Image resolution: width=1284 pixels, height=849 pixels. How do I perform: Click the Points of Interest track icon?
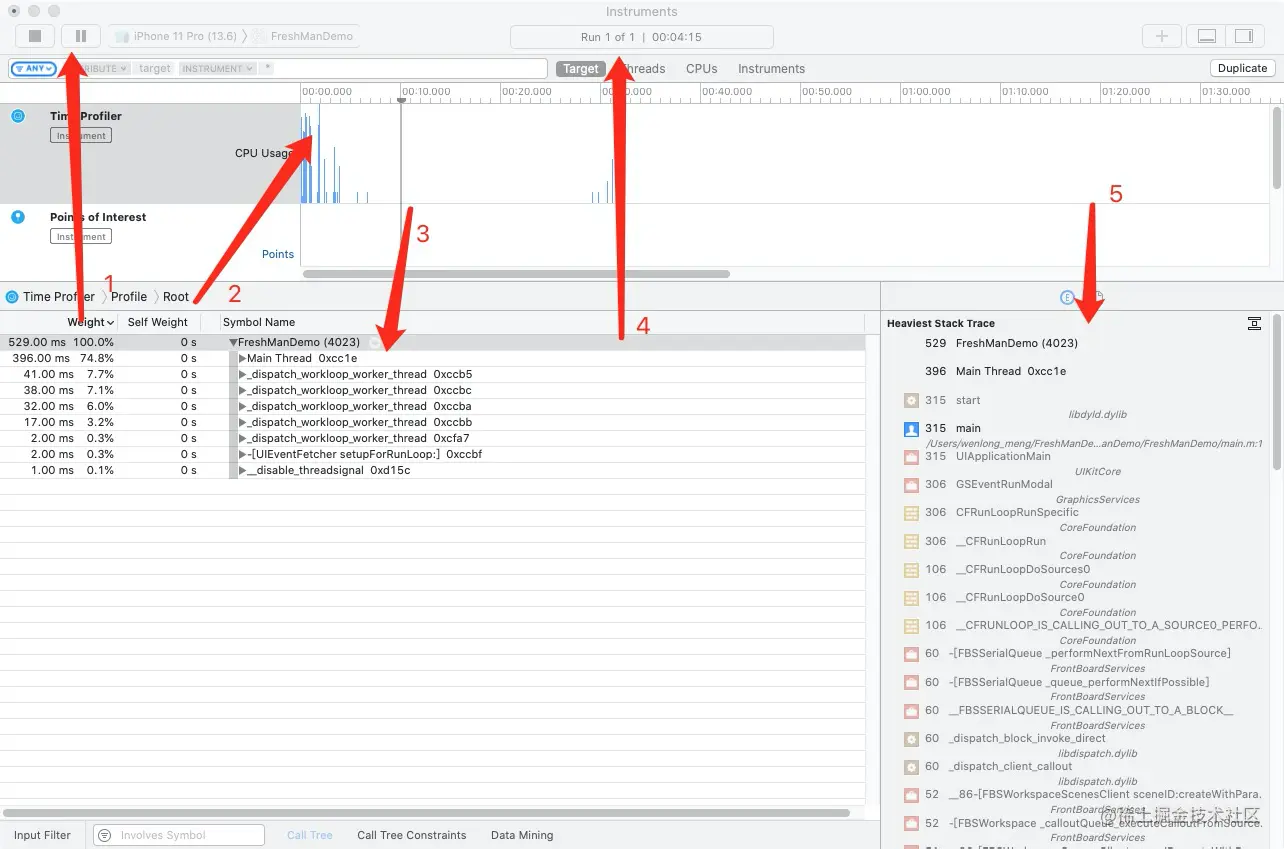[18, 217]
